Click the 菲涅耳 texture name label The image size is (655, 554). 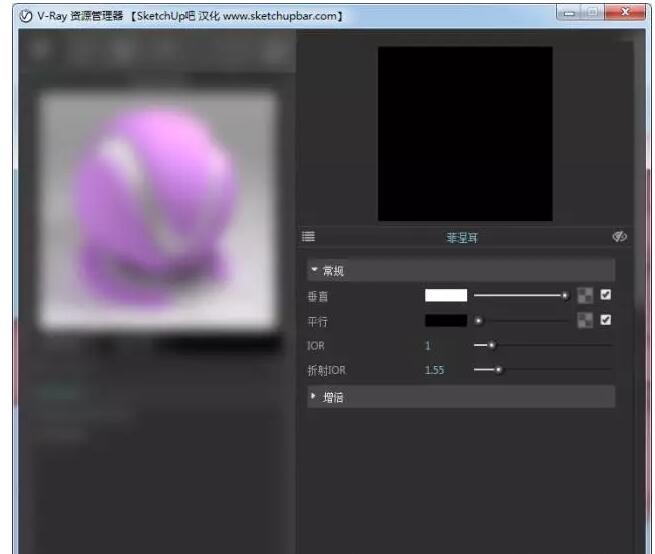click(x=462, y=238)
